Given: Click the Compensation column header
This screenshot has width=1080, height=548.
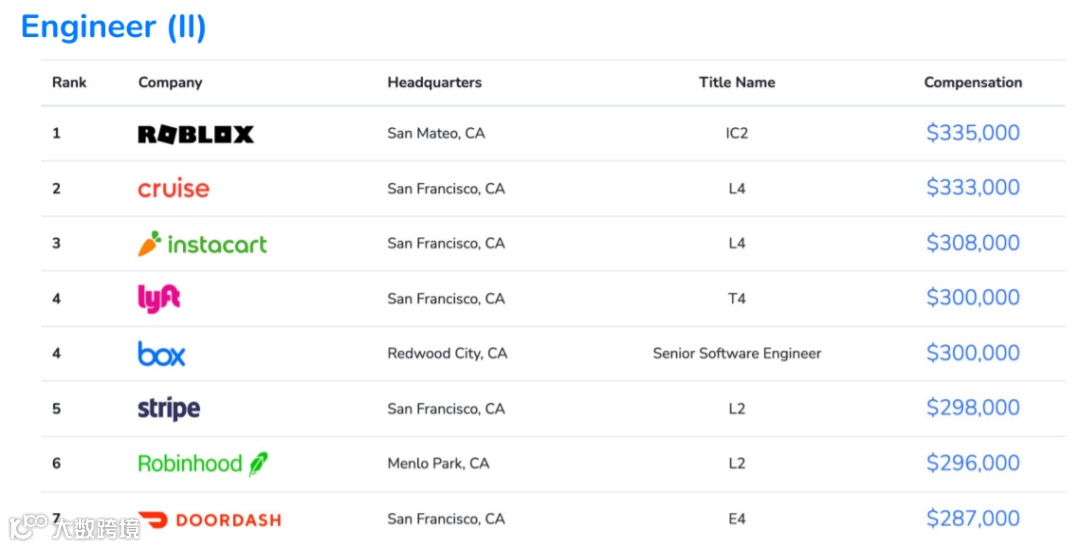Looking at the screenshot, I should point(972,83).
